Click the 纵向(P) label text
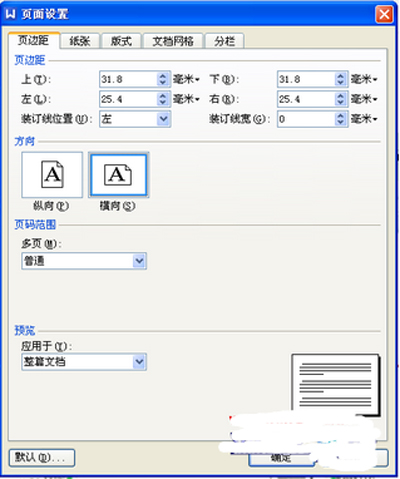Viewport: 400px width, 479px height. point(51,206)
